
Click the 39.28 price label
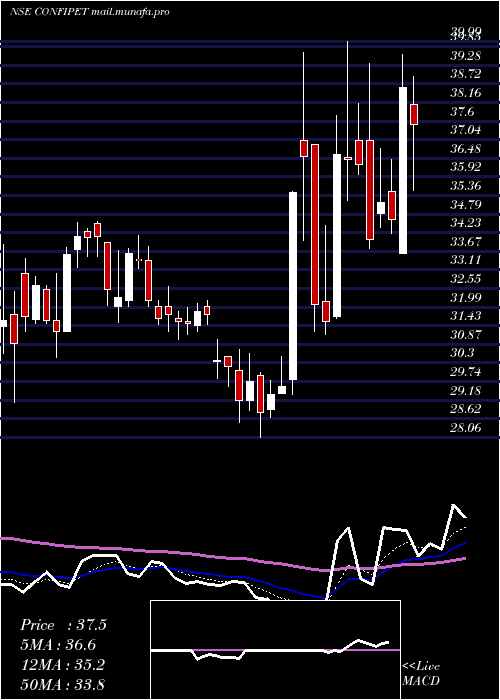(x=466, y=55)
